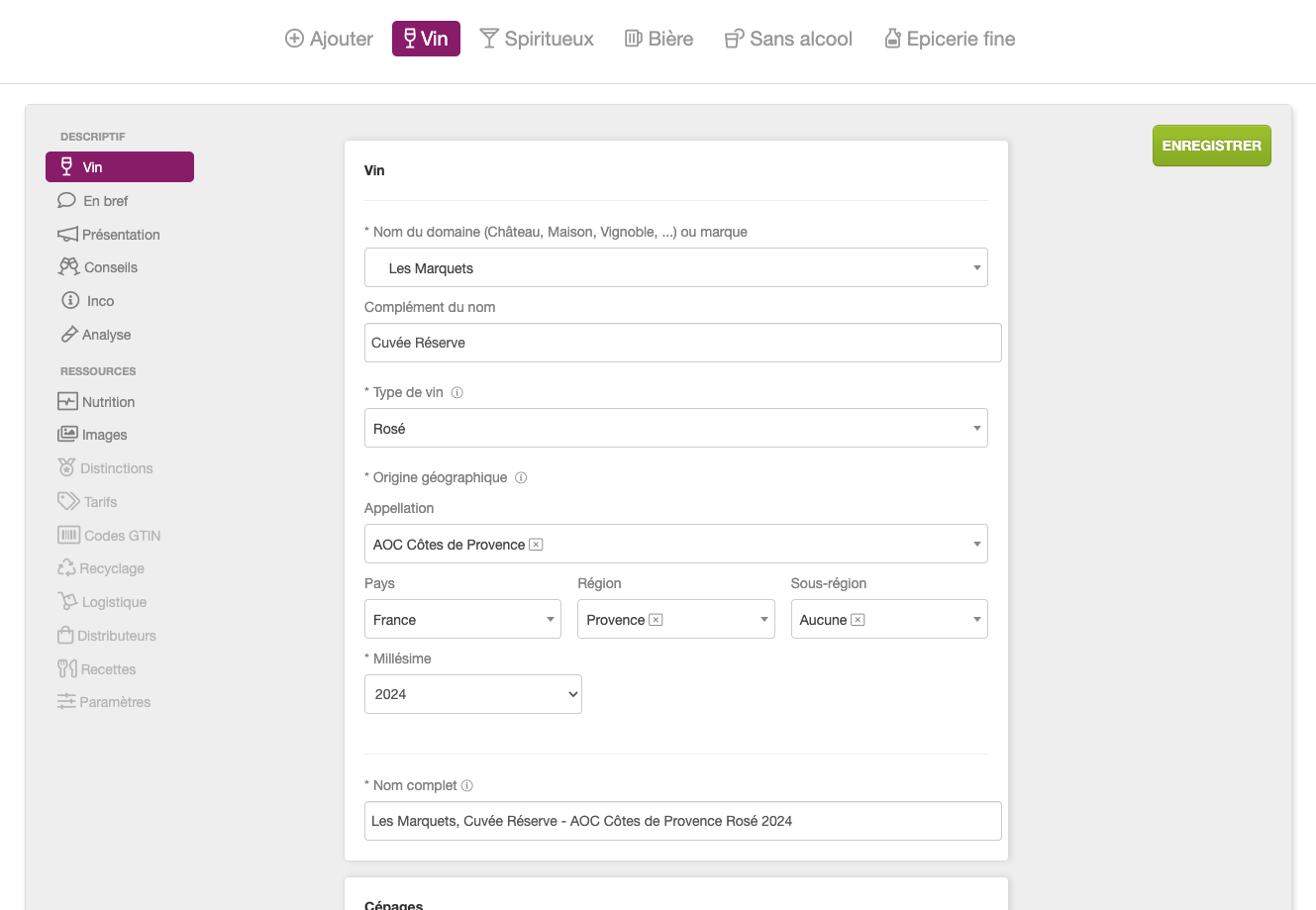Image resolution: width=1316 pixels, height=910 pixels.
Task: Click the En bref speech bubble icon
Action: click(x=66, y=201)
